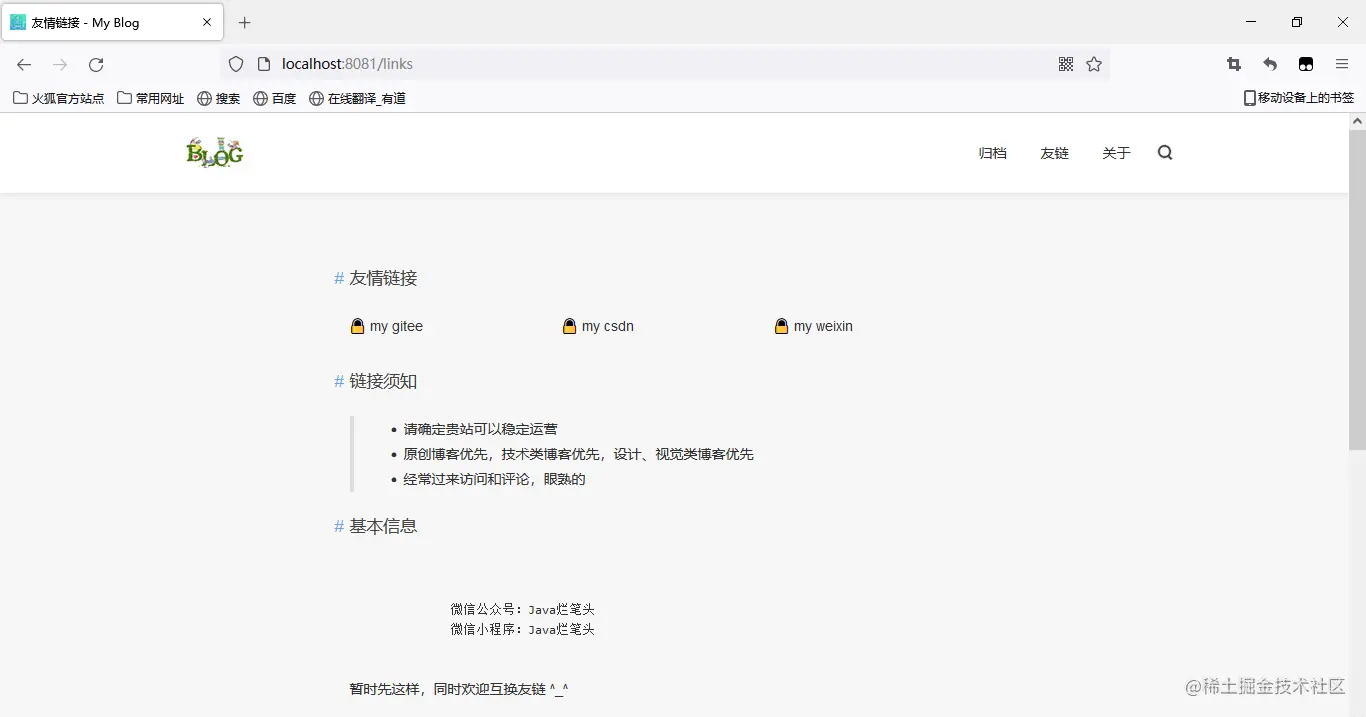1366x717 pixels.
Task: Reload the current page
Action: click(95, 64)
